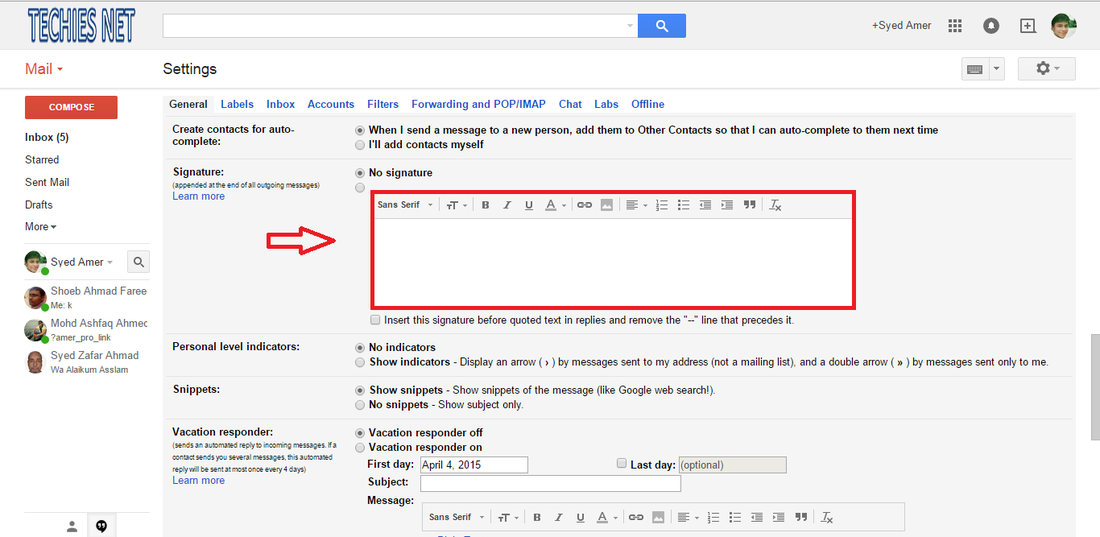Open the Drafts folder
Image resolution: width=1100 pixels, height=537 pixels.
tap(39, 205)
